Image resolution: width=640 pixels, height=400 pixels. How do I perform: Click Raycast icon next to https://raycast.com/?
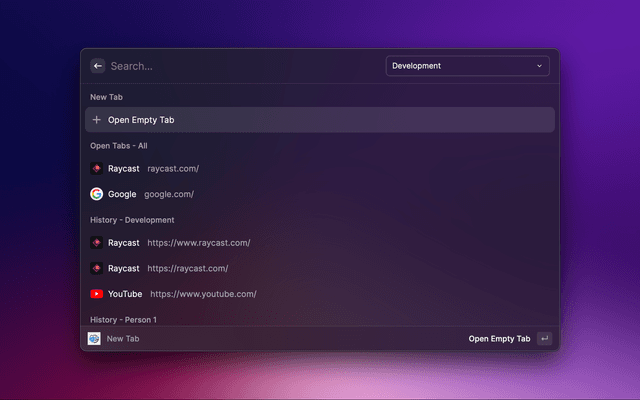pyautogui.click(x=97, y=268)
